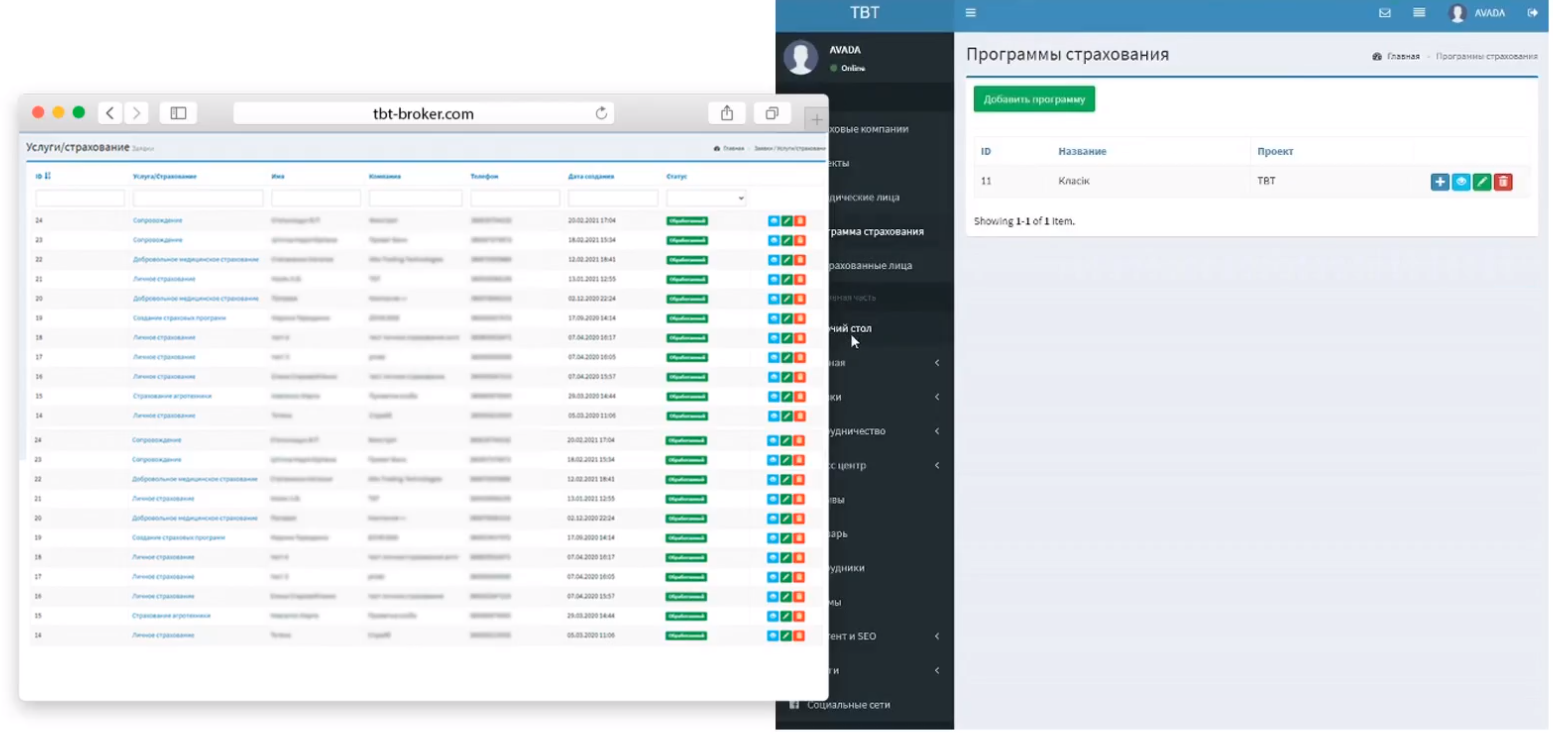1553x735 pixels.
Task: Click the Safari share icon
Action: [727, 113]
